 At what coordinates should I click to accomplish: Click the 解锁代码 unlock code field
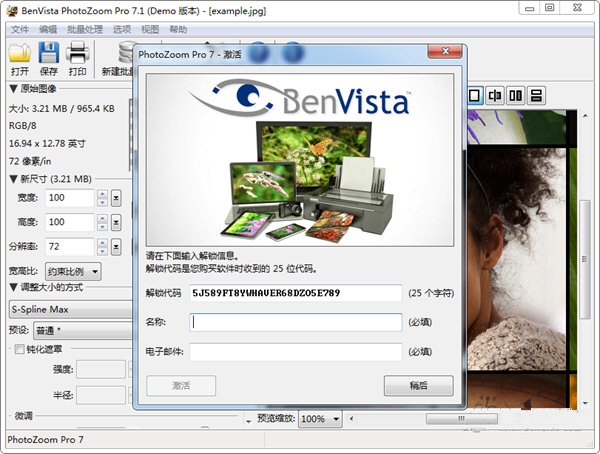click(296, 293)
